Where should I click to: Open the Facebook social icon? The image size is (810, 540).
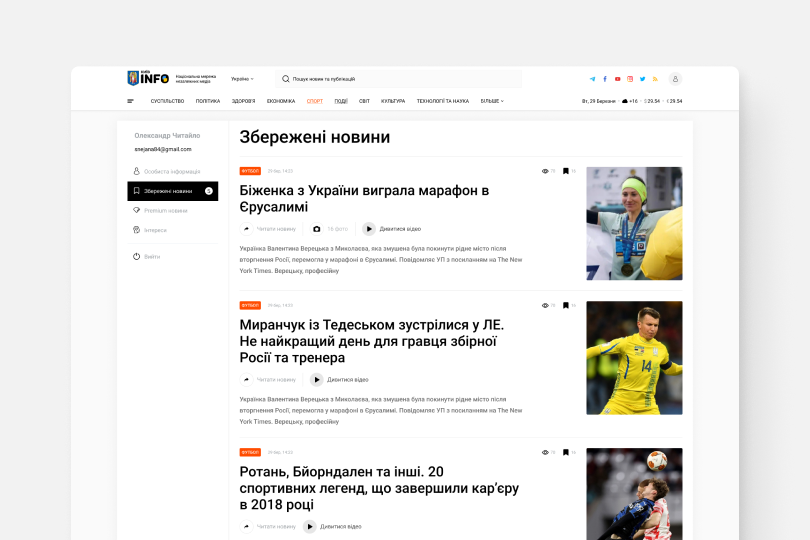pyautogui.click(x=605, y=79)
